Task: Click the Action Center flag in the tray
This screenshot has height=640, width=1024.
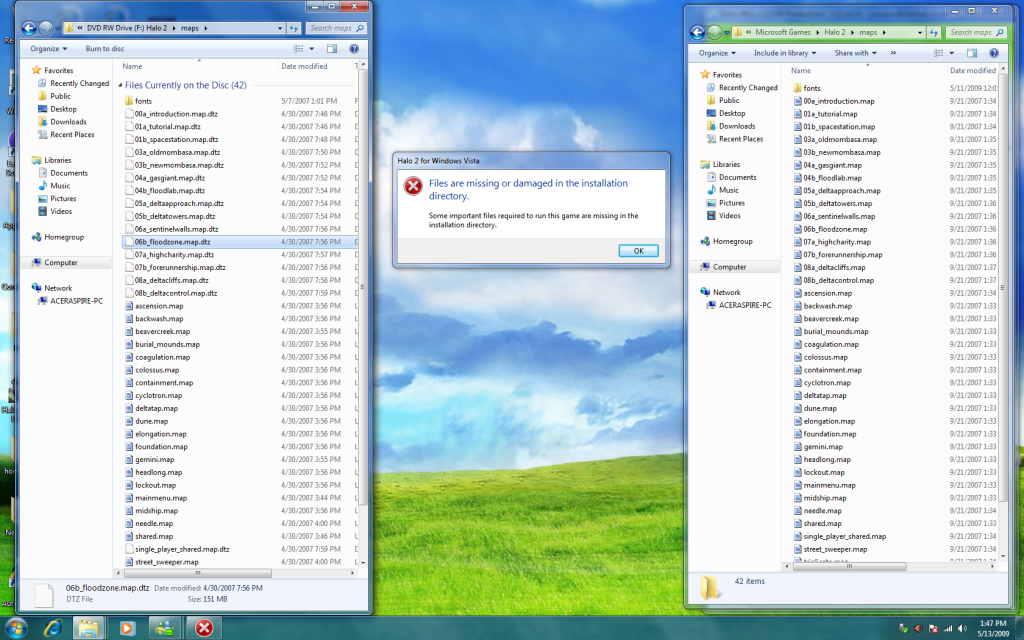Action: click(933, 629)
